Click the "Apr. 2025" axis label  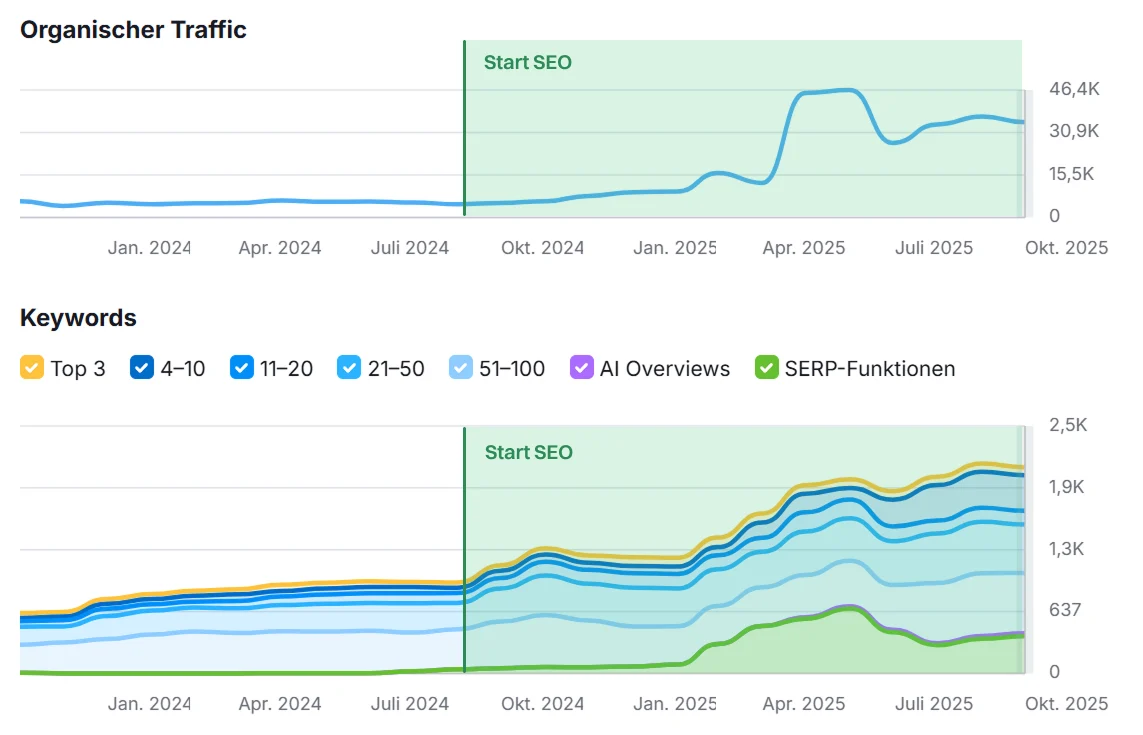(803, 247)
